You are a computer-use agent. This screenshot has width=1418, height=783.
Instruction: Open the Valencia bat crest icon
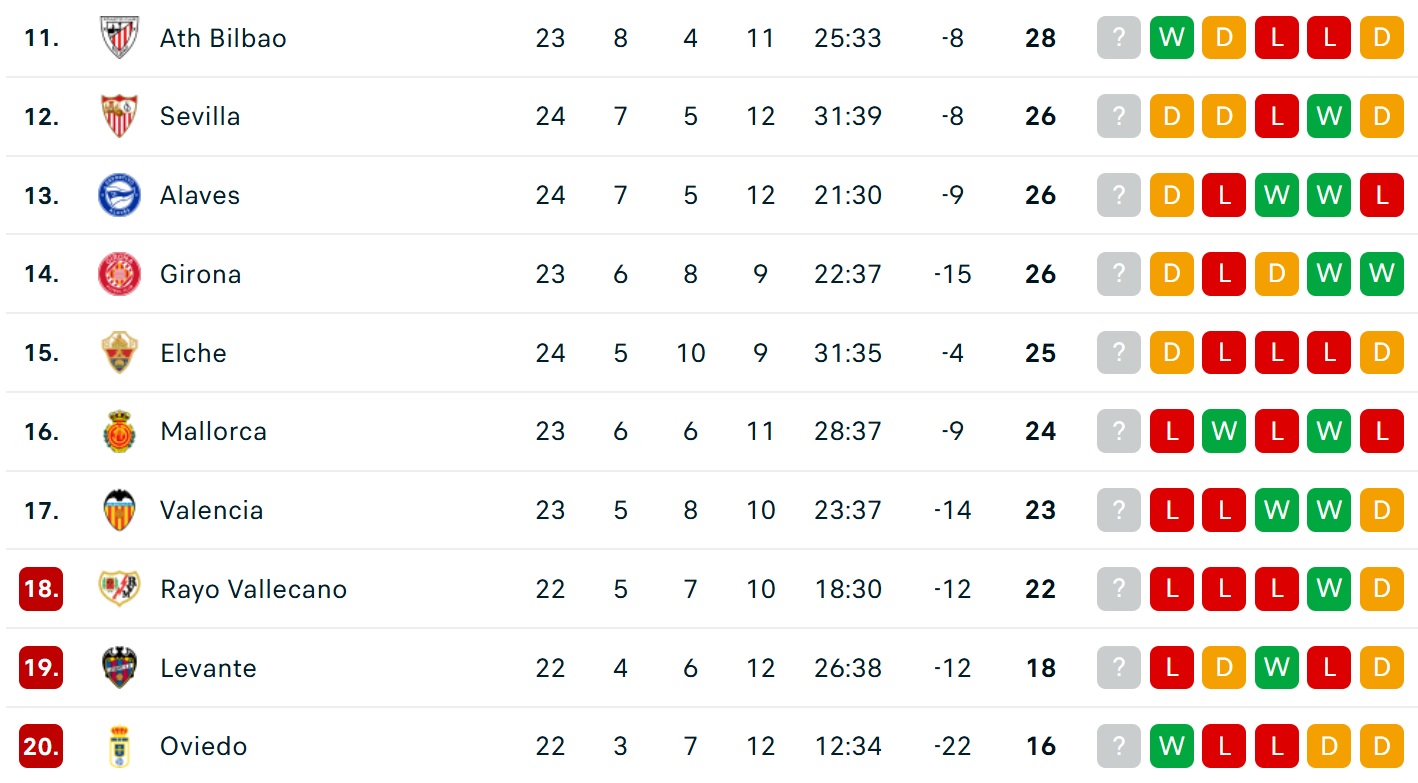(x=120, y=510)
